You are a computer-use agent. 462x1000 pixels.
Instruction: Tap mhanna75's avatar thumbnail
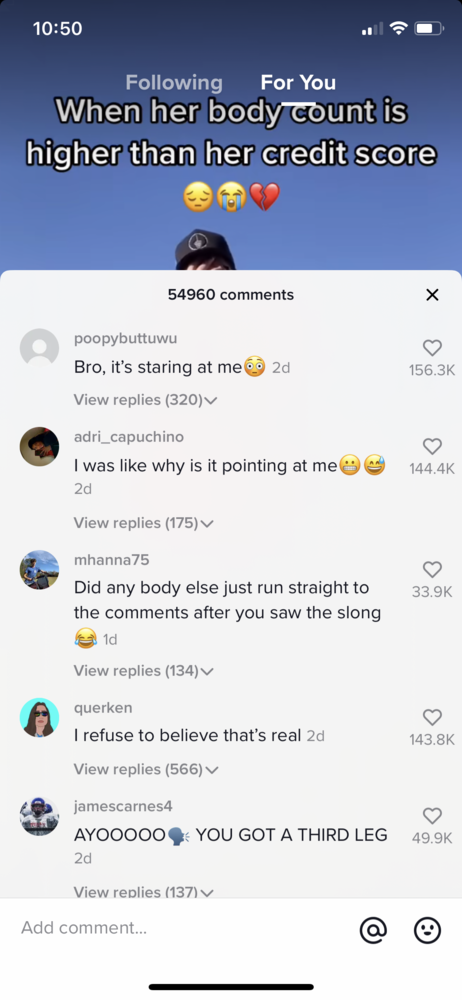pyautogui.click(x=40, y=570)
